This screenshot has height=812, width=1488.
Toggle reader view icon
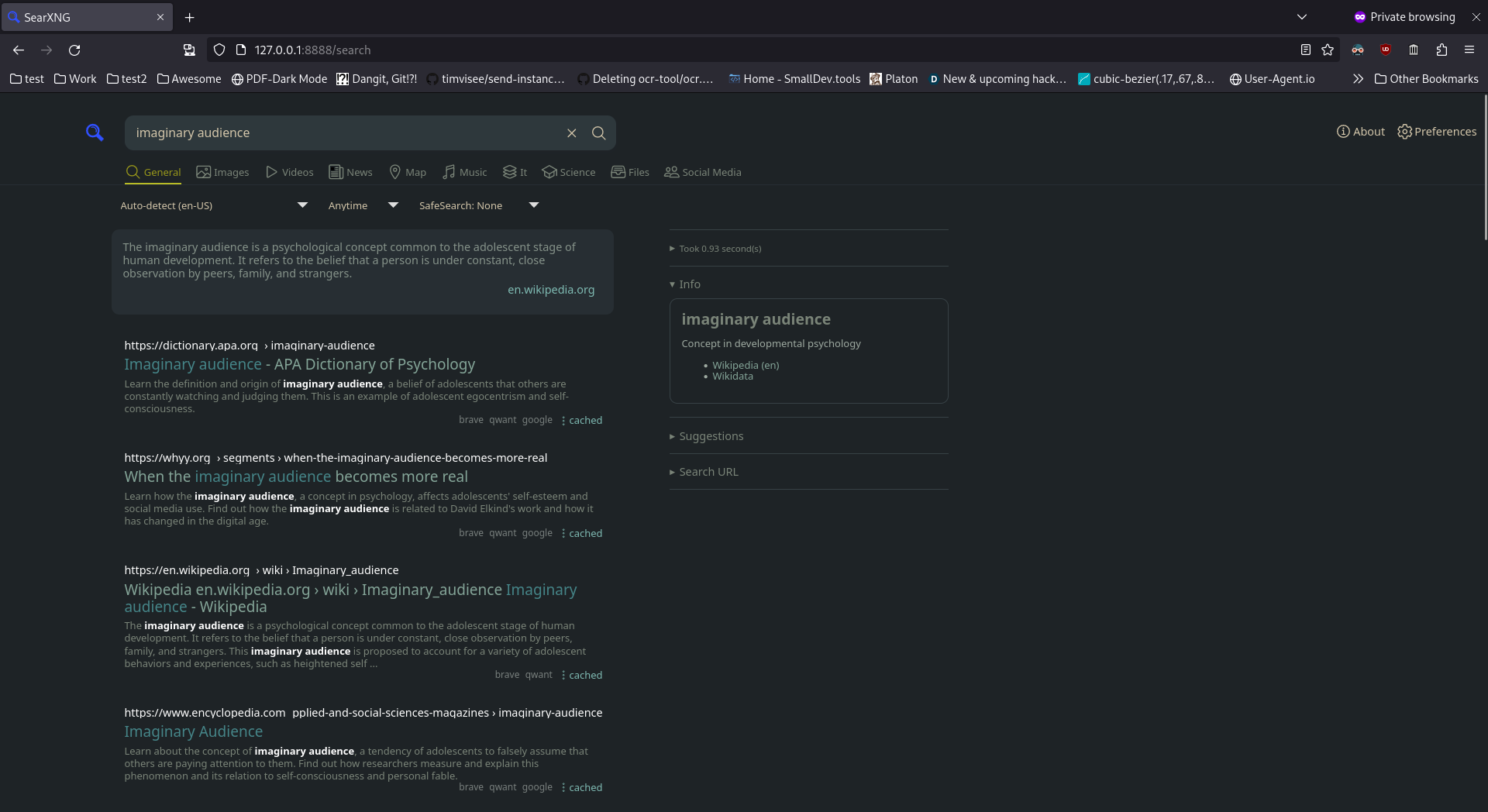pos(1306,50)
